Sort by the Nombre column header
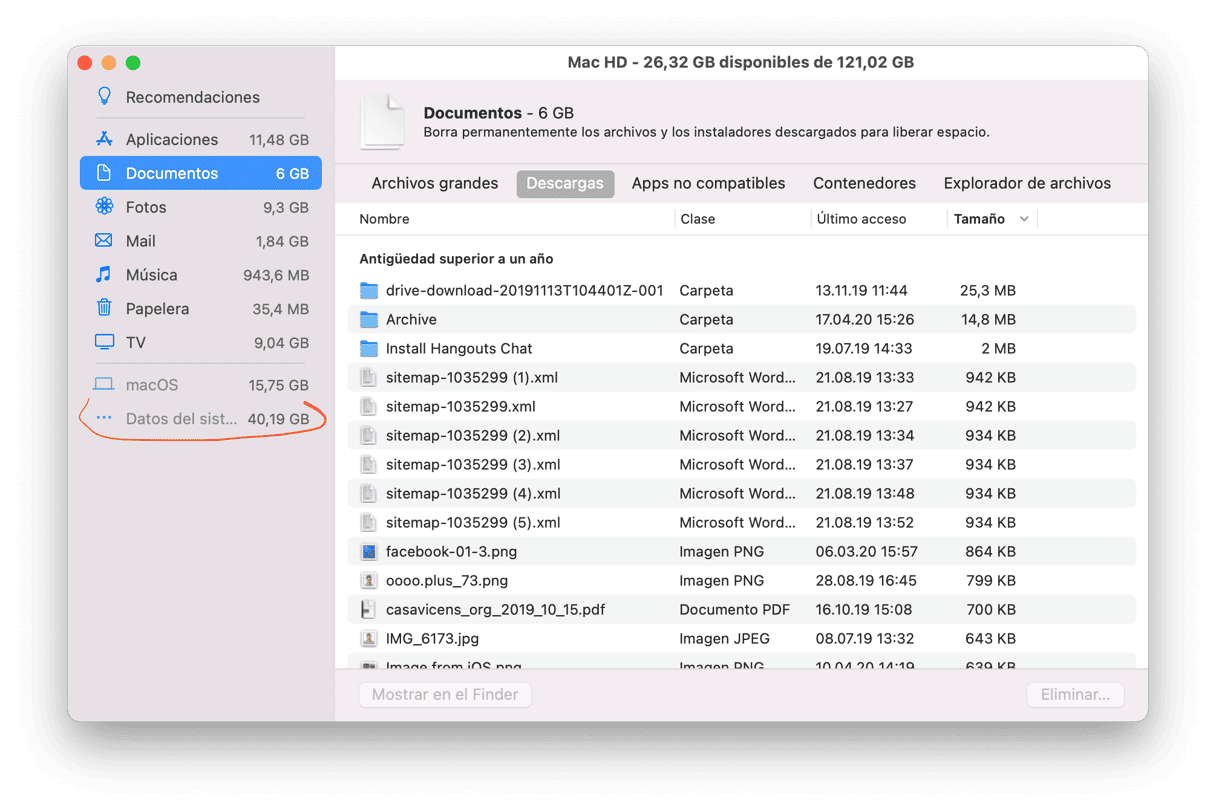 [384, 219]
